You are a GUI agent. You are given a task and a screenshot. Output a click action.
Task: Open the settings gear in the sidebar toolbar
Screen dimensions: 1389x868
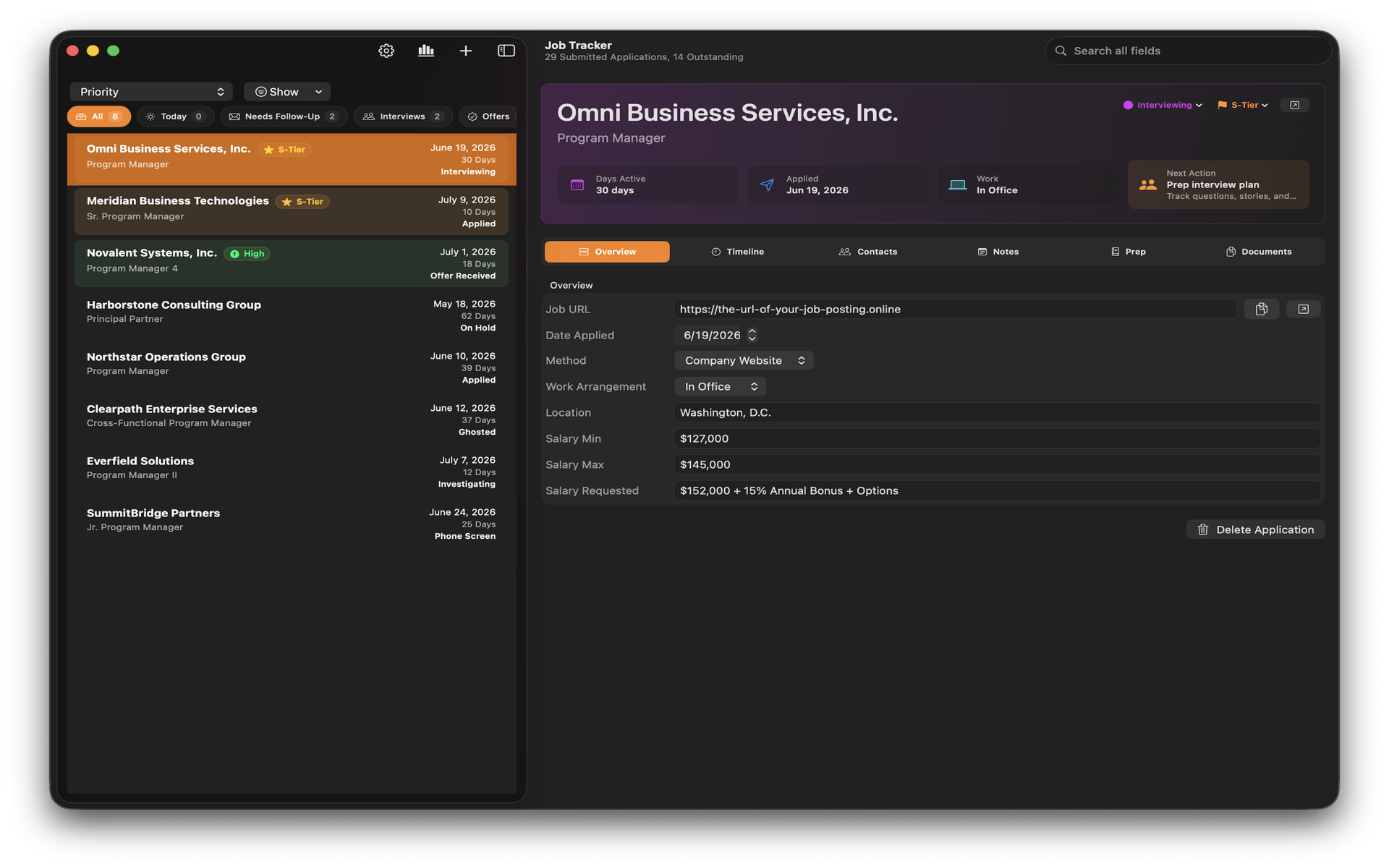pos(386,51)
